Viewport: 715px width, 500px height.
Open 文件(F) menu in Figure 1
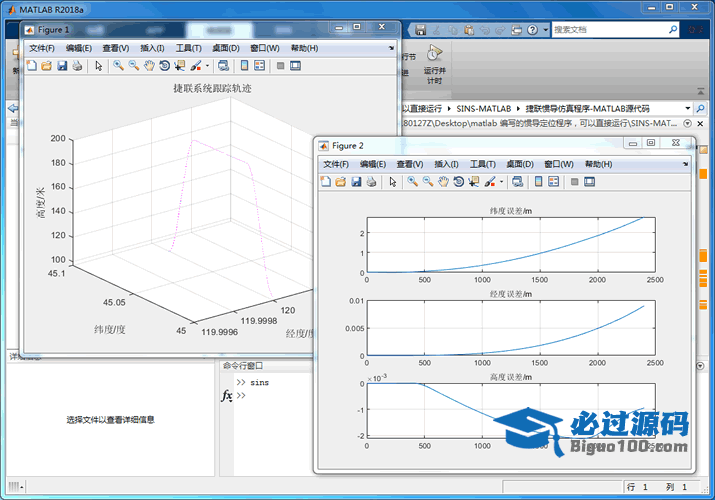coord(42,48)
